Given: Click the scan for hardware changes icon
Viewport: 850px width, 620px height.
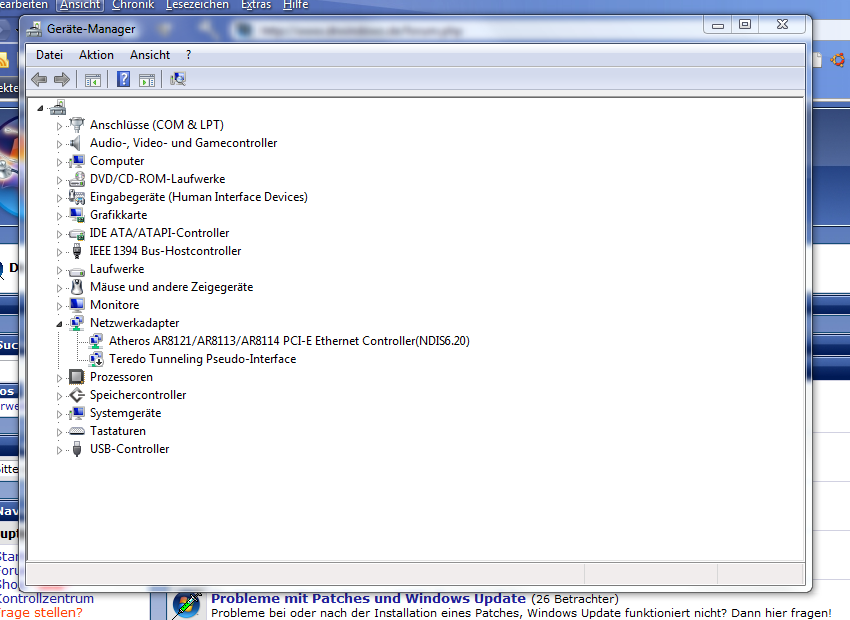Looking at the screenshot, I should 178,80.
